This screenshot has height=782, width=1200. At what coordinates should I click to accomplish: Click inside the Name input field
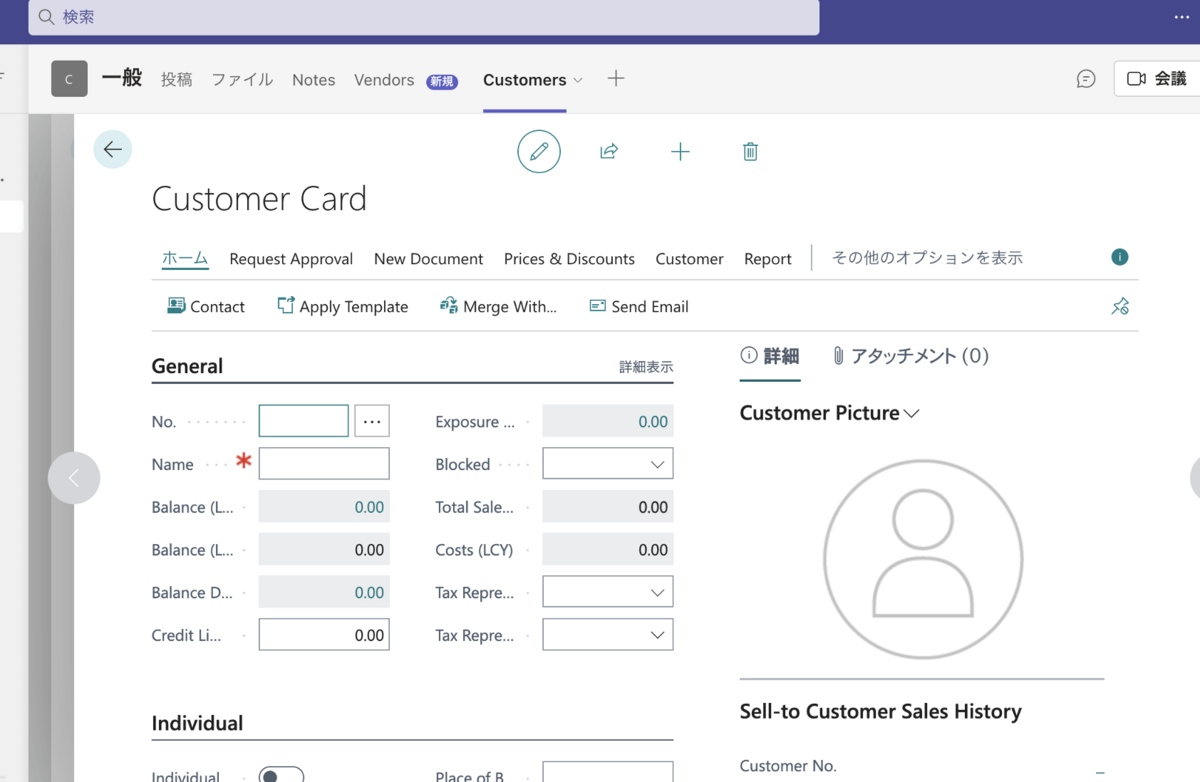(323, 463)
